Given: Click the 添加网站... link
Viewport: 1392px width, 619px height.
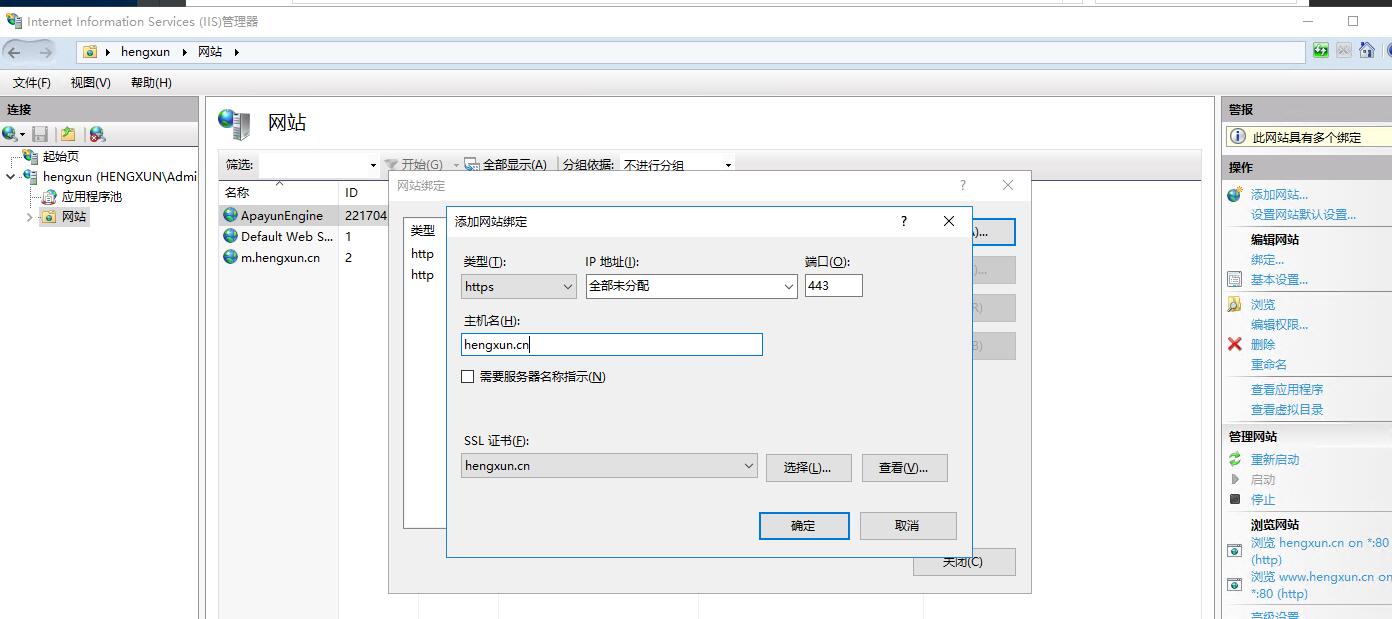Looking at the screenshot, I should [x=1279, y=195].
